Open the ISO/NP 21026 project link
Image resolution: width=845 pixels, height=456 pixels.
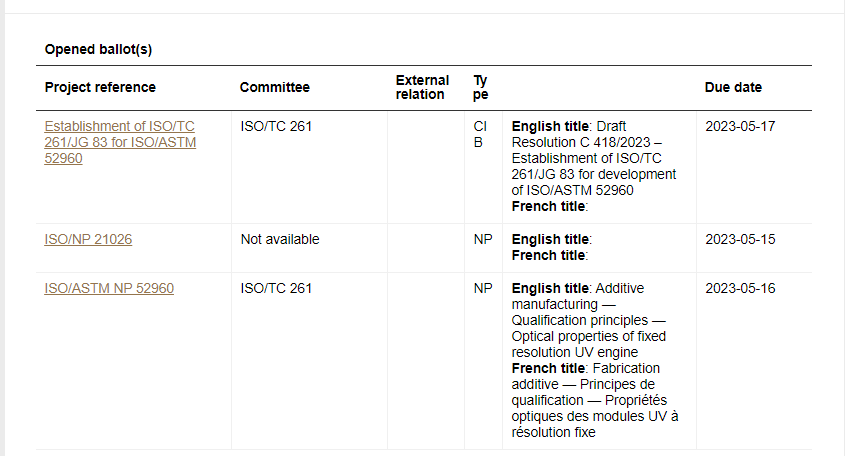[88, 239]
